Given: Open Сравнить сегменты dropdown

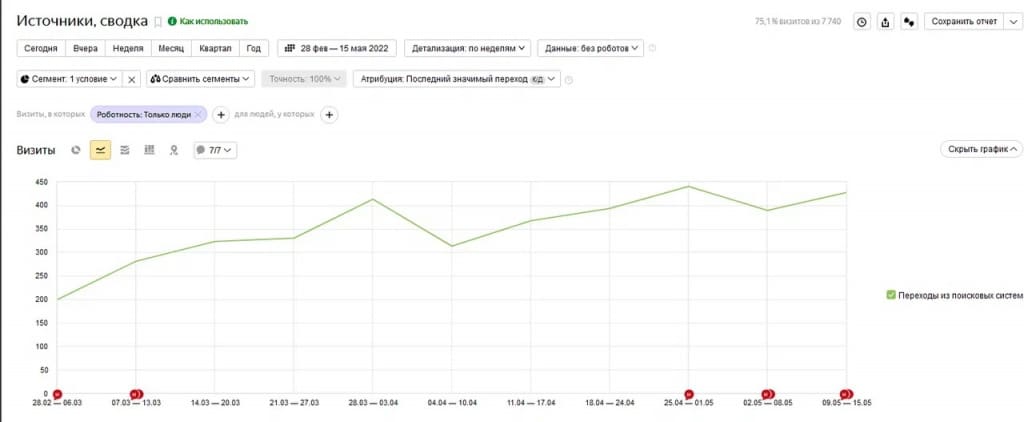Looking at the screenshot, I should tap(200, 79).
